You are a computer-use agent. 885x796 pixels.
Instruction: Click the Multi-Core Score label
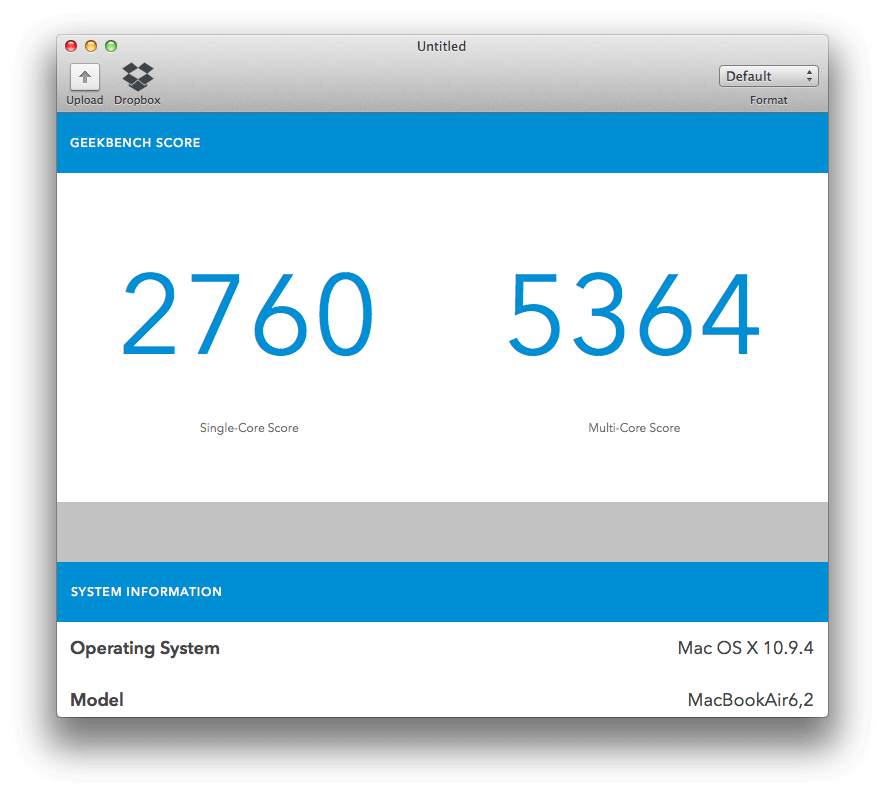(634, 428)
